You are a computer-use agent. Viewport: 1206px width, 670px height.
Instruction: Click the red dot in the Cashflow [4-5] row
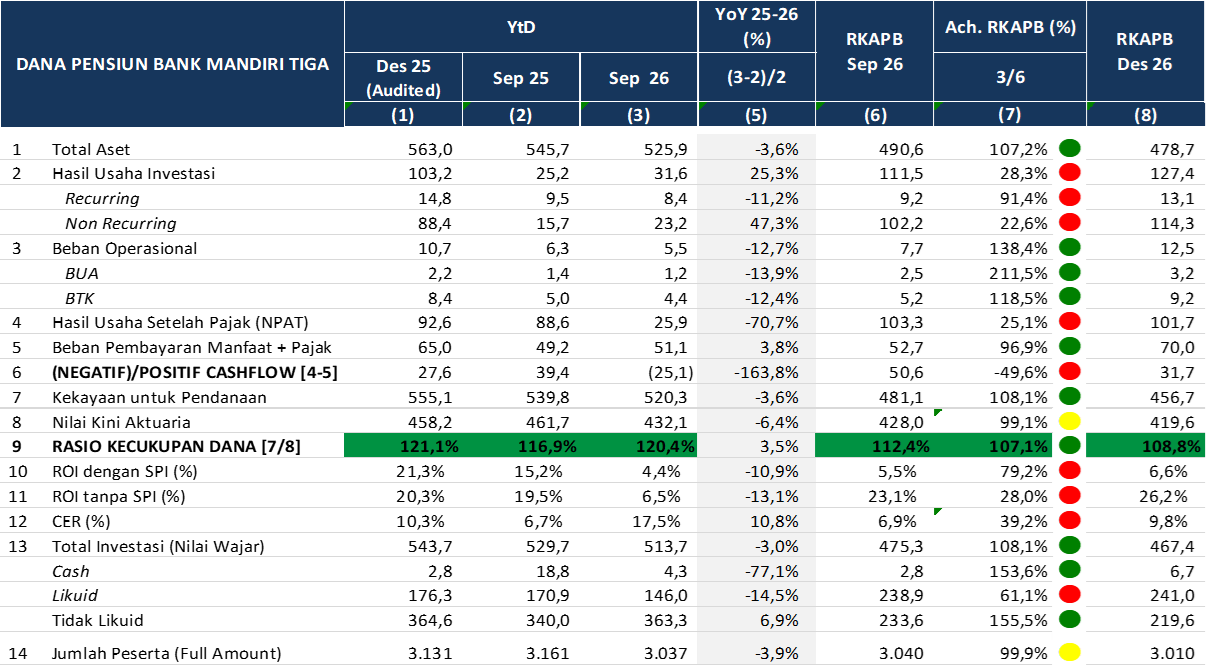[x=1069, y=372]
